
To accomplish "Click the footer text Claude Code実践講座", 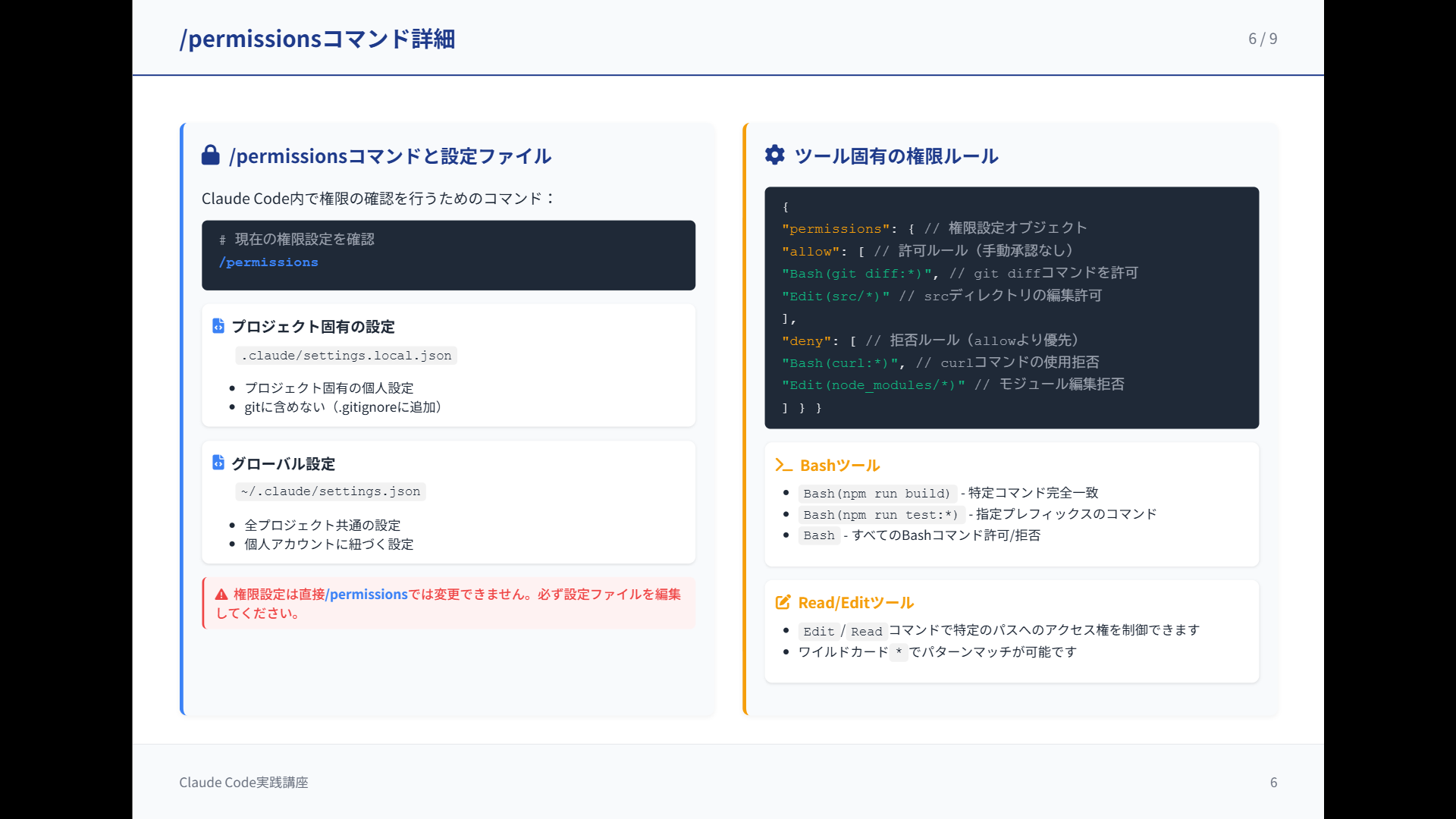I will [x=243, y=783].
